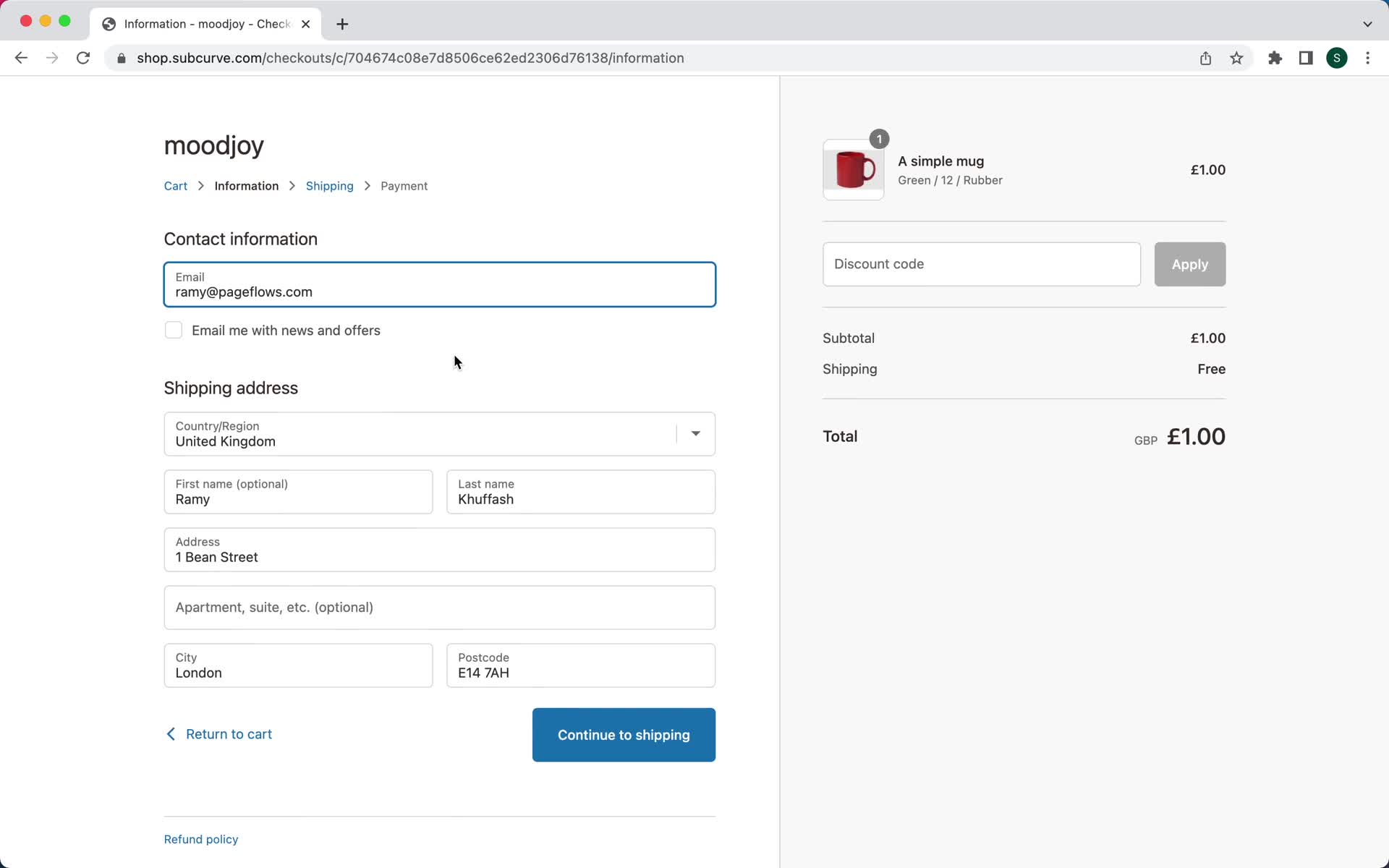The width and height of the screenshot is (1389, 868).
Task: Click the bookmark star icon
Action: [1238, 58]
